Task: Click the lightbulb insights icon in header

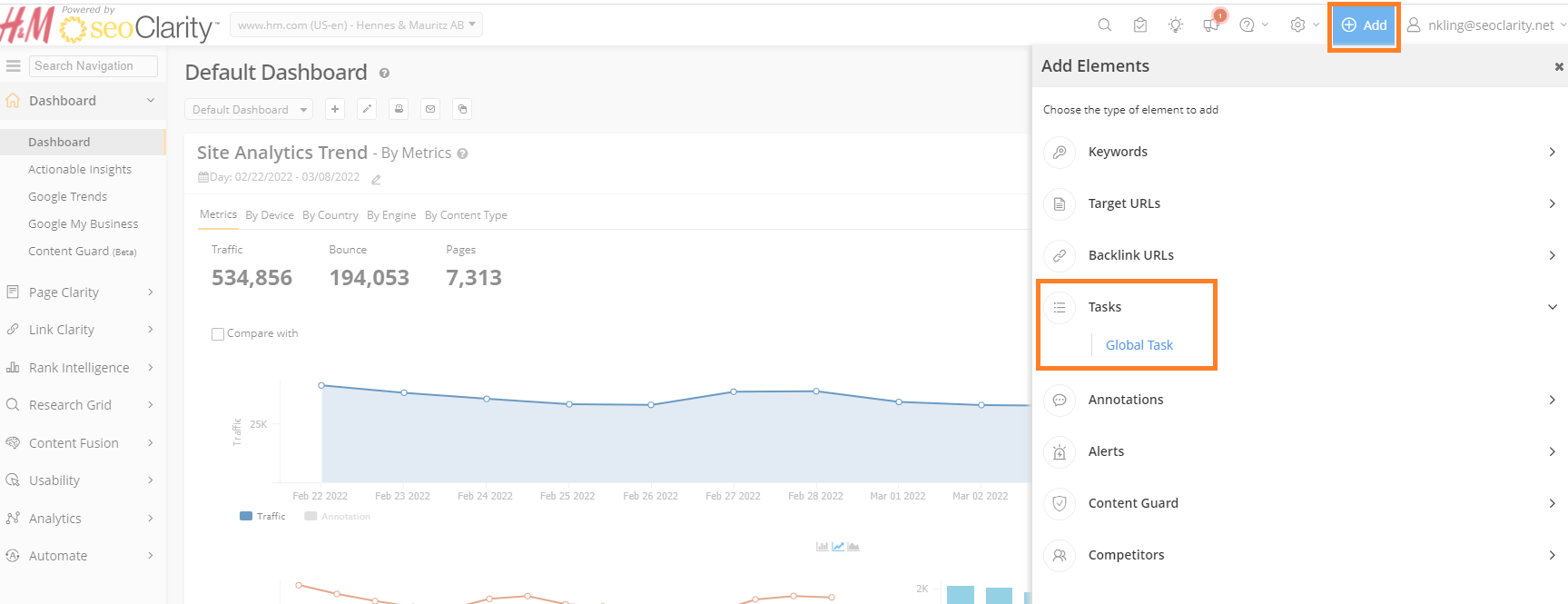Action: point(1175,25)
